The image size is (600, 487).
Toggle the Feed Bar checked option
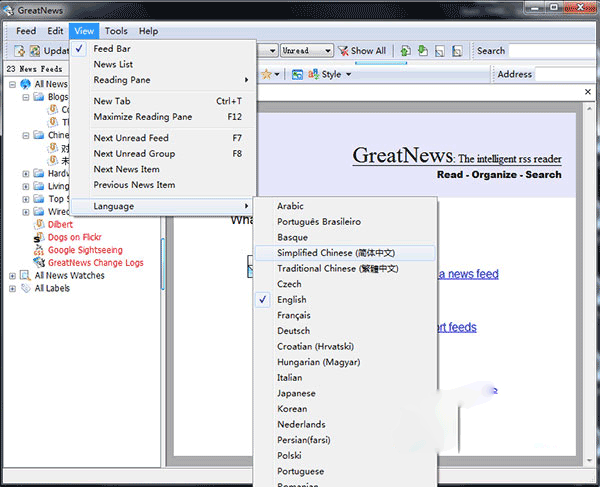[112, 48]
